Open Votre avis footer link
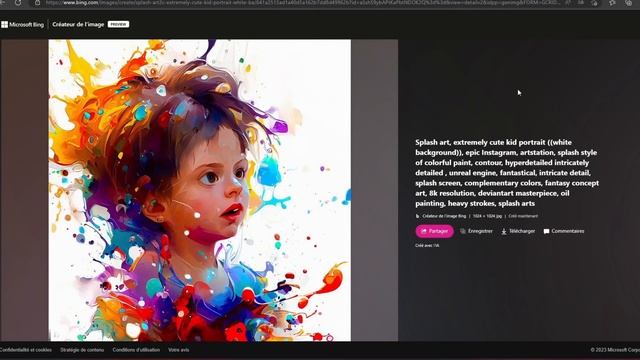Image resolution: width=640 pixels, height=360 pixels. (178, 350)
